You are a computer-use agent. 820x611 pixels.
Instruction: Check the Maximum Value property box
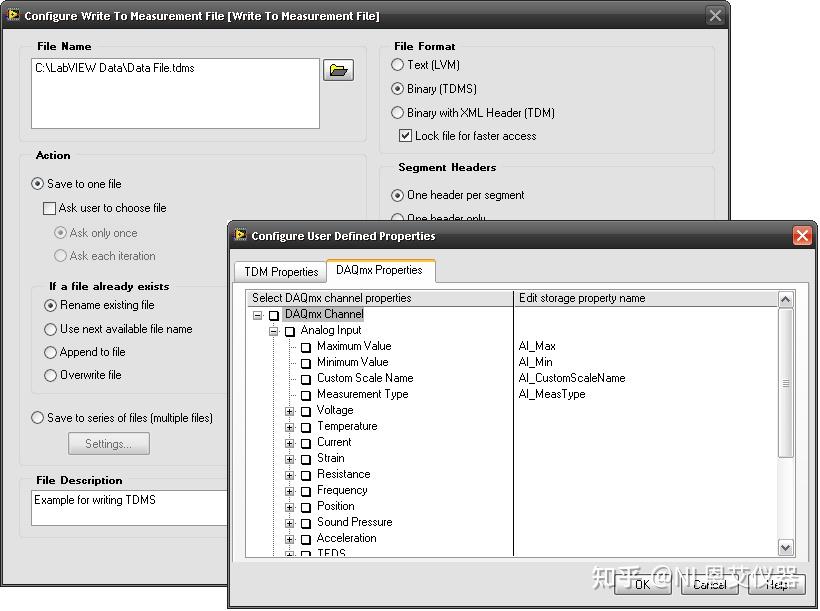point(306,347)
